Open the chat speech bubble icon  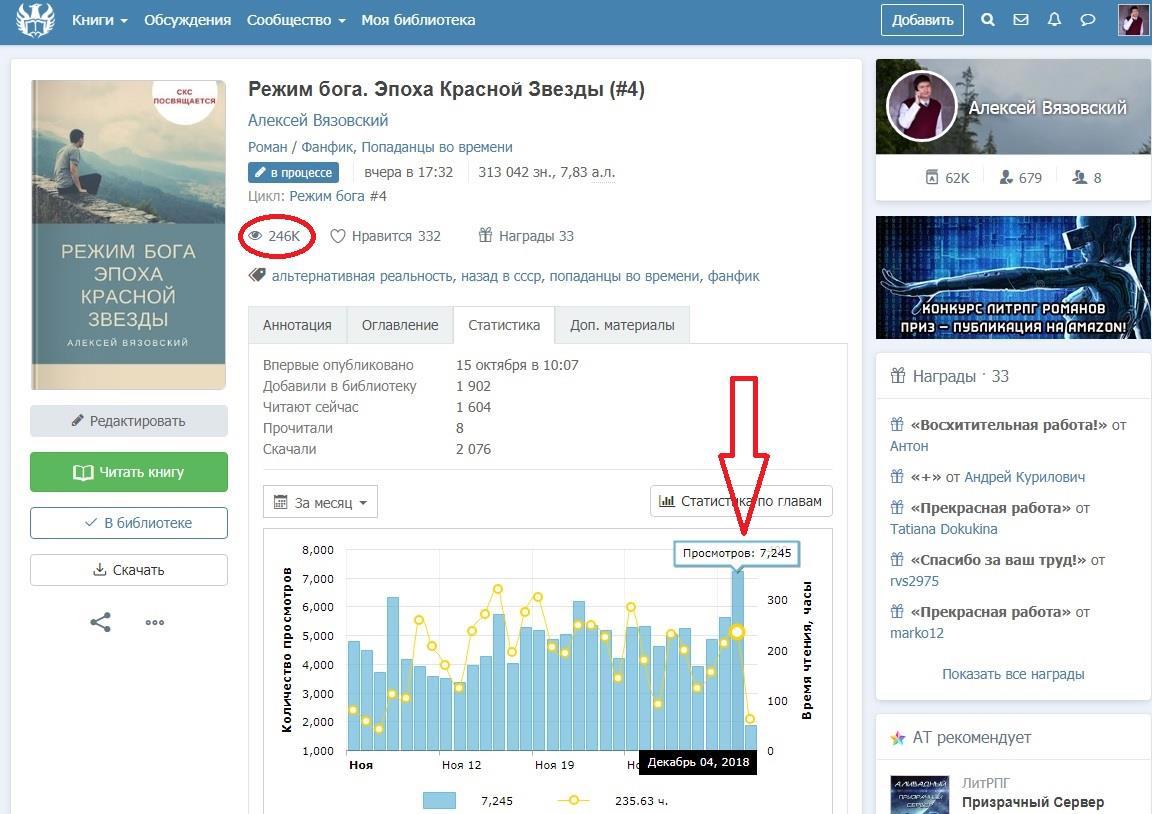[1088, 20]
